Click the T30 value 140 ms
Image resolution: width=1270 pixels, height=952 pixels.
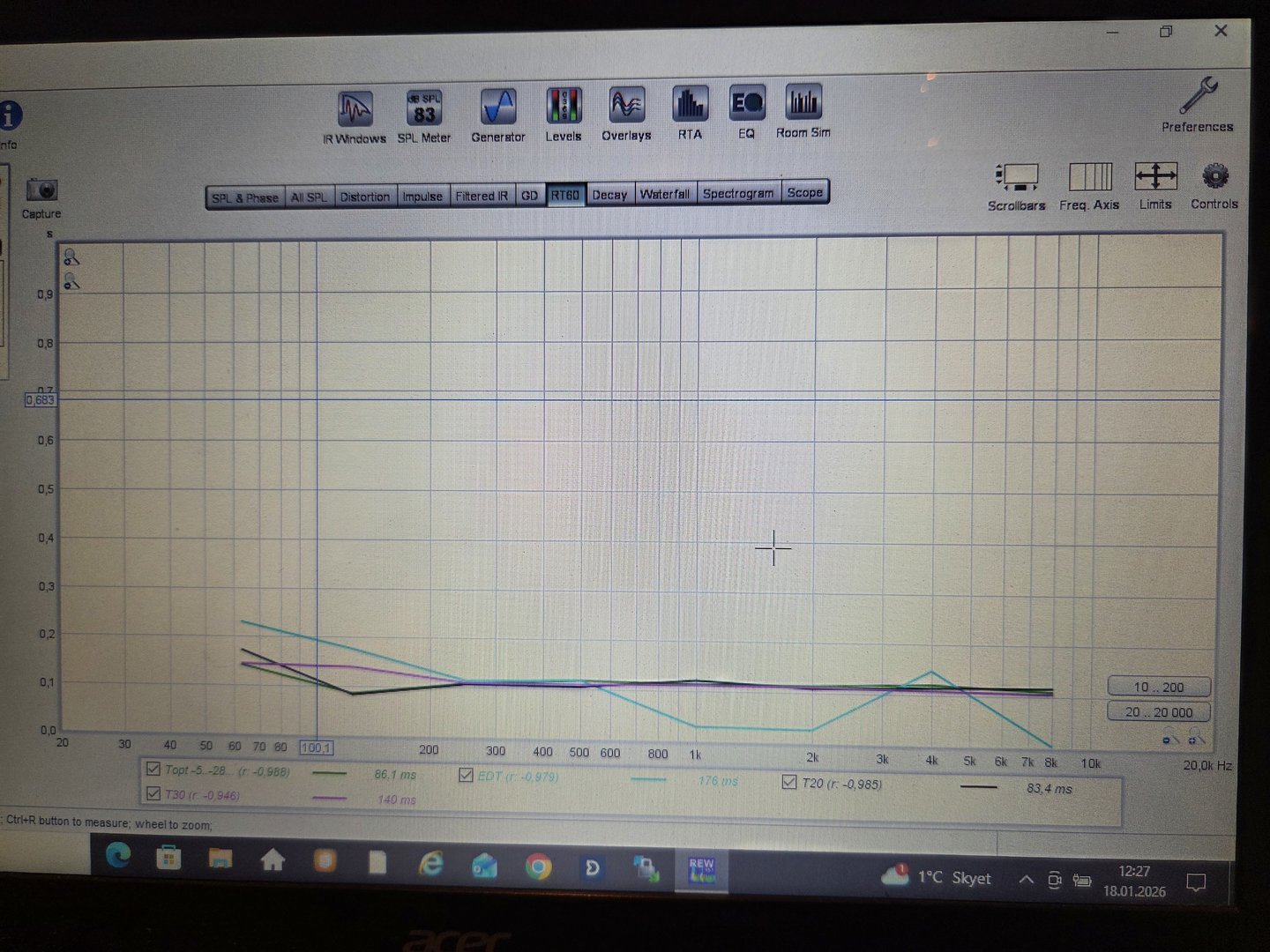[x=397, y=800]
